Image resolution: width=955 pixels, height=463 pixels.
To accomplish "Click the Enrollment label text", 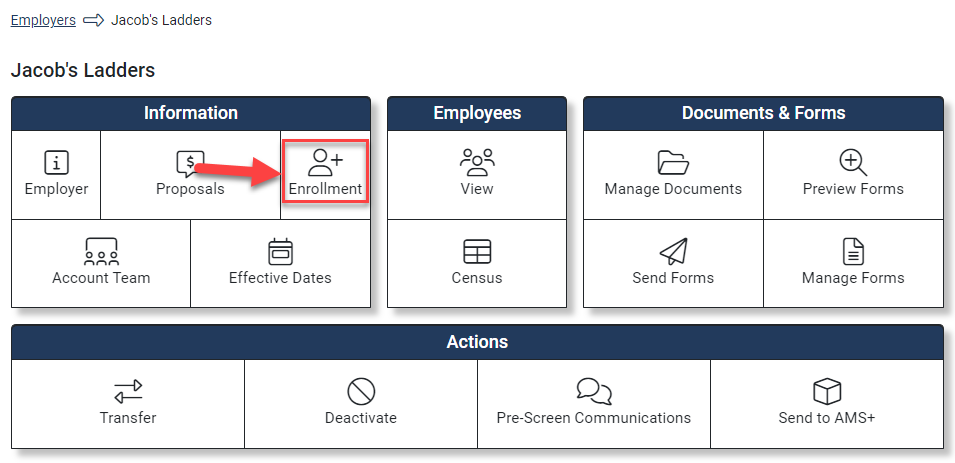I will [x=325, y=189].
